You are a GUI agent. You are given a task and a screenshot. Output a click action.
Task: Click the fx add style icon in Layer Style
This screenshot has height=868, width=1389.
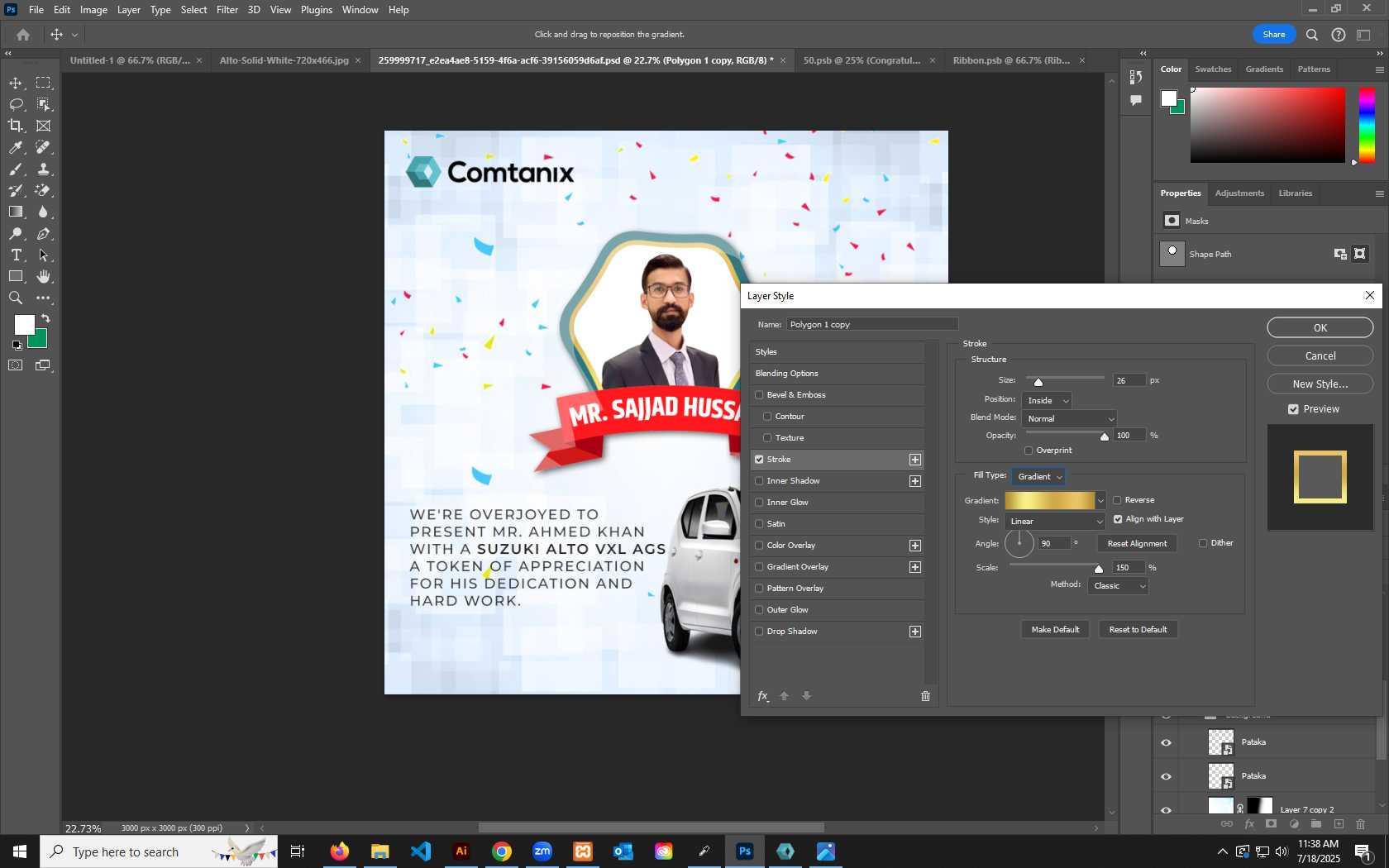click(763, 696)
